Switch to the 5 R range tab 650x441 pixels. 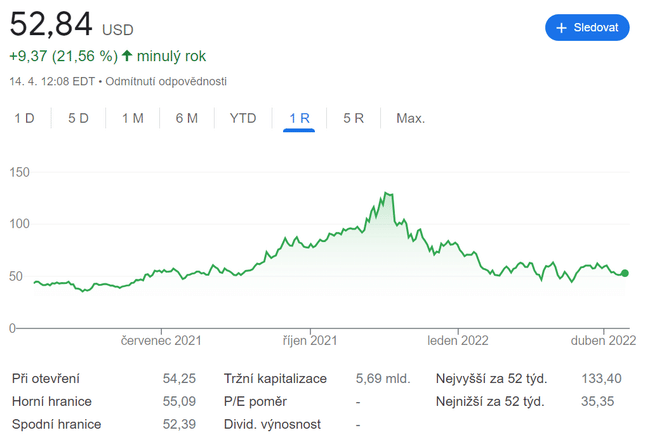[x=353, y=118]
